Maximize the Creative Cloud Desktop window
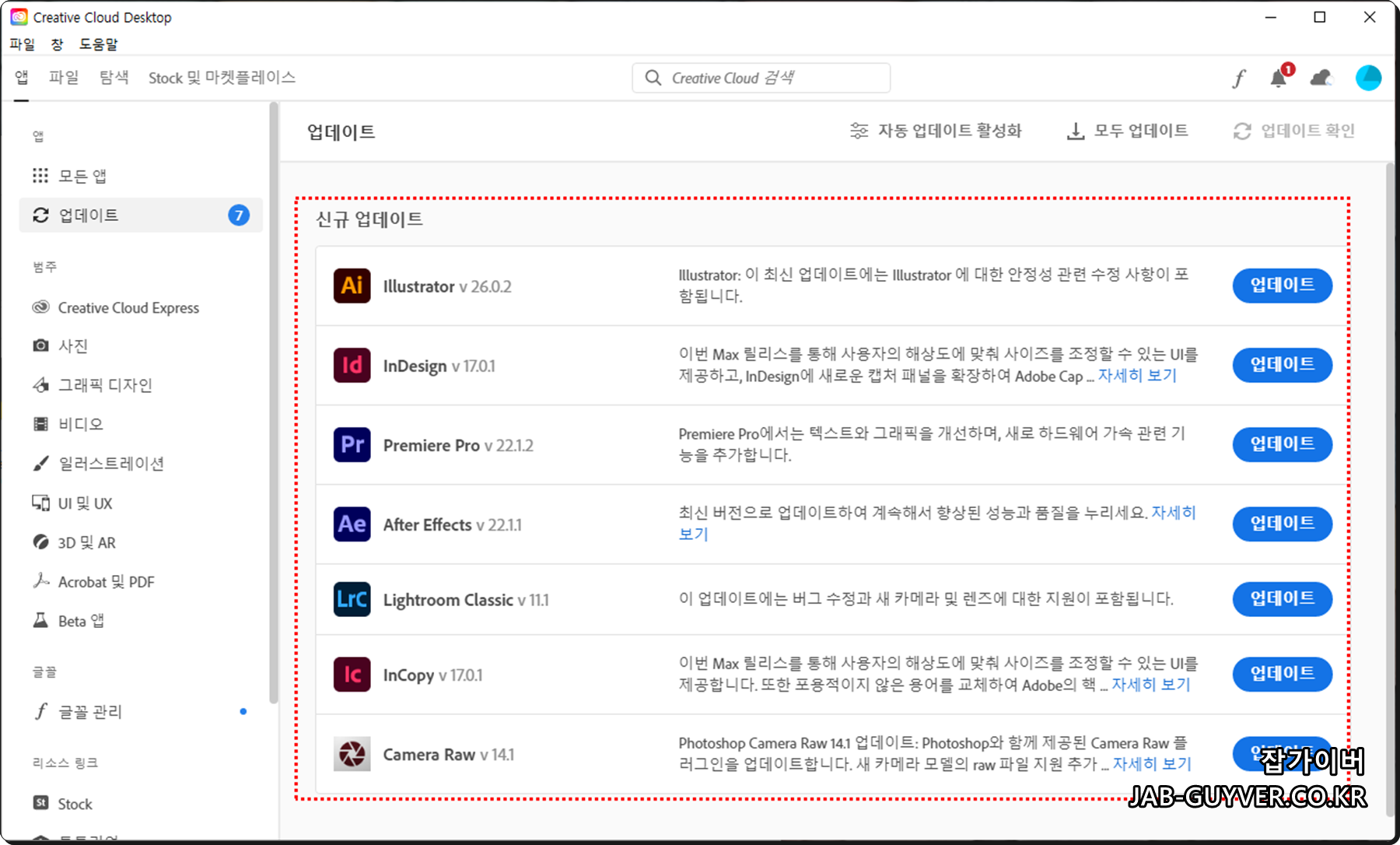Screen dimensions: 1400x845 1320,17
